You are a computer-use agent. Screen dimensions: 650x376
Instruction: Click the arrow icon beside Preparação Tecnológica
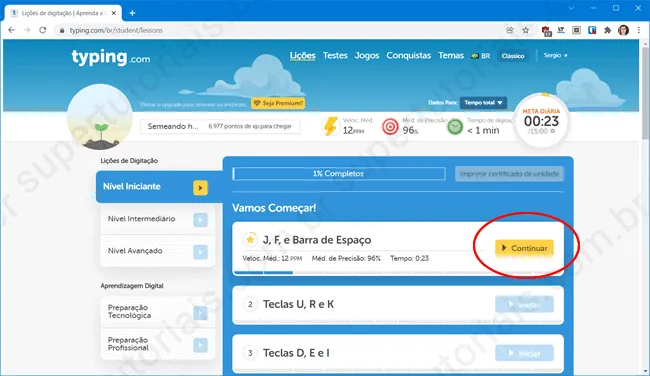pyautogui.click(x=200, y=313)
